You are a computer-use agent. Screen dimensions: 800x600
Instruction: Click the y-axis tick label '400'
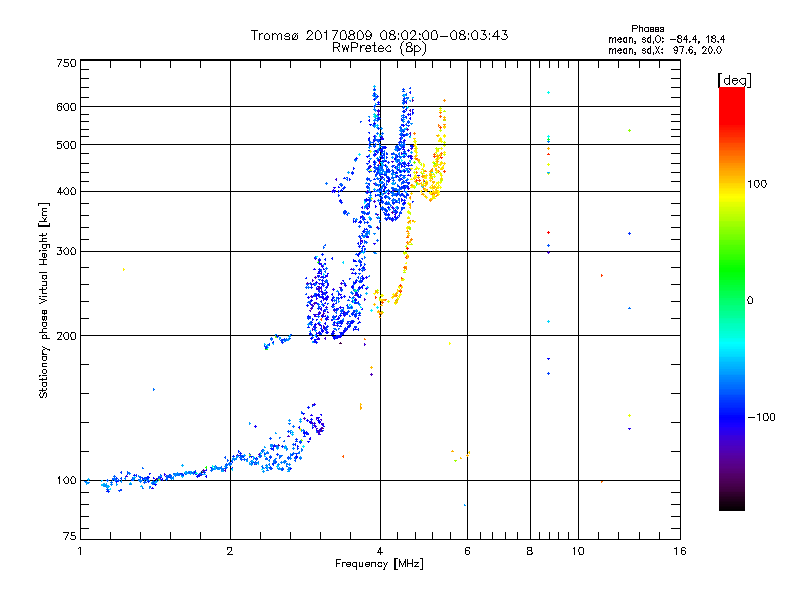[x=66, y=192]
